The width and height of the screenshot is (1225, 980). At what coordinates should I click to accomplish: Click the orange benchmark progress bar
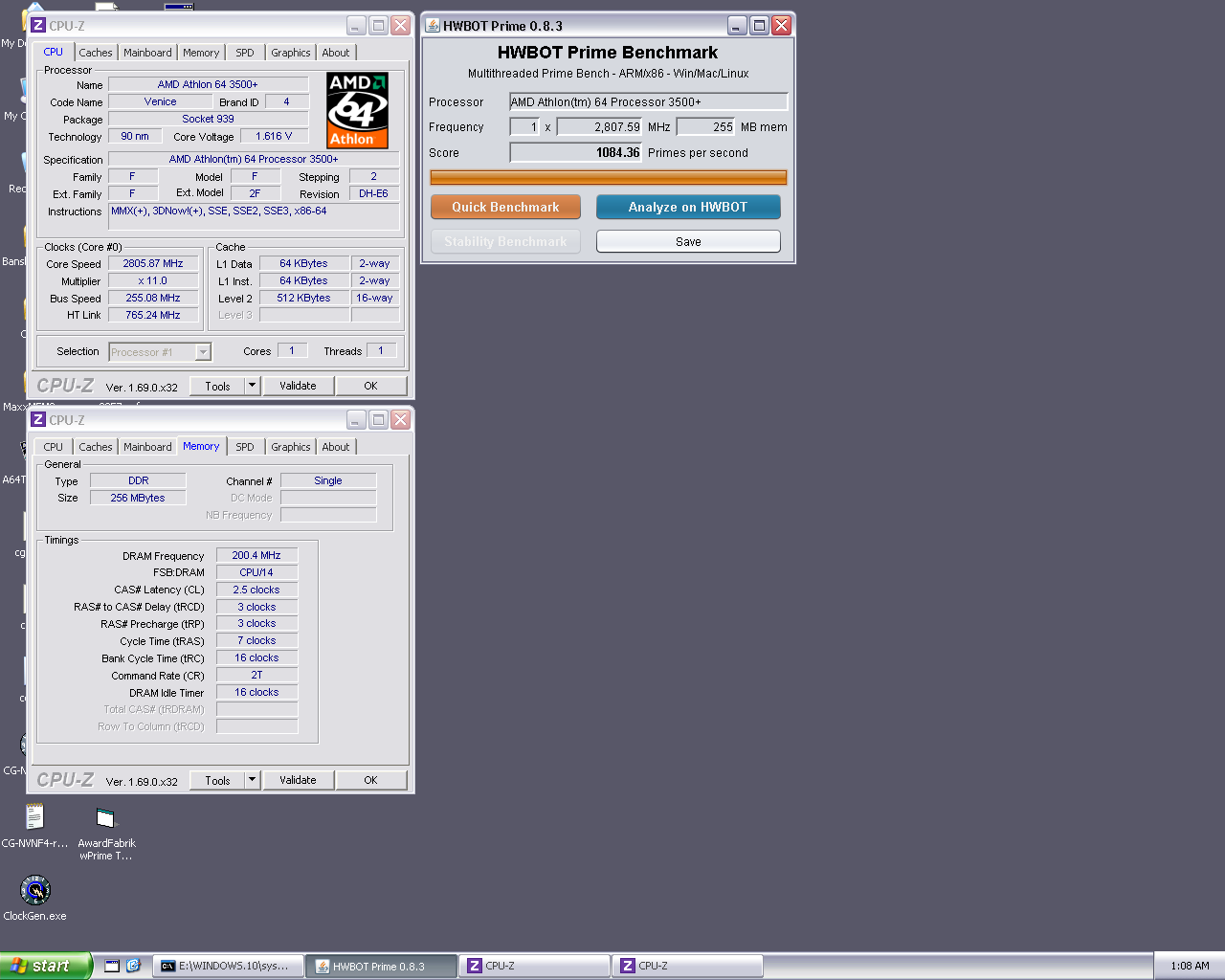(x=609, y=177)
